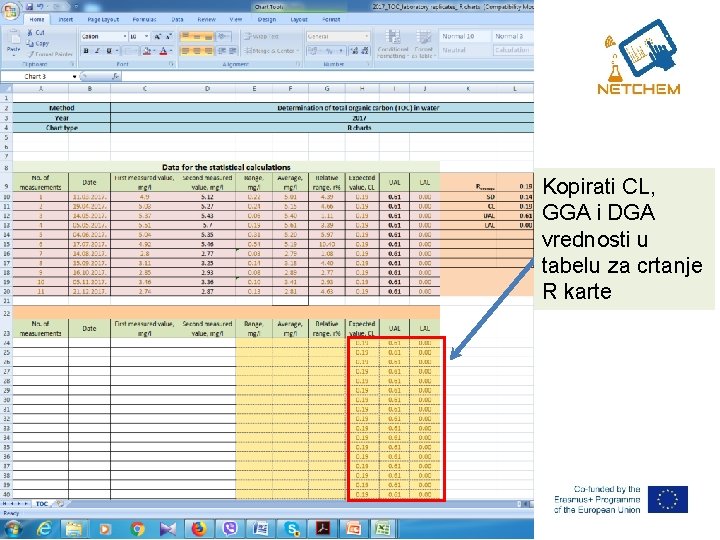This screenshot has height=540, width=720.
Task: Open the View ribbon tab
Action: tap(235, 19)
